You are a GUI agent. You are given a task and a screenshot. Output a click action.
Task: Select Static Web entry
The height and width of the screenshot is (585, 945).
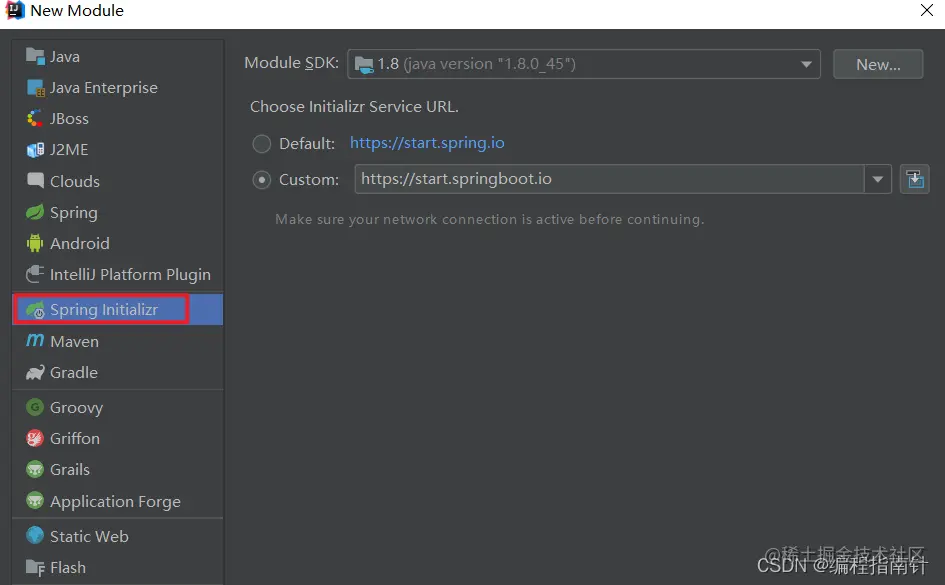[118, 536]
